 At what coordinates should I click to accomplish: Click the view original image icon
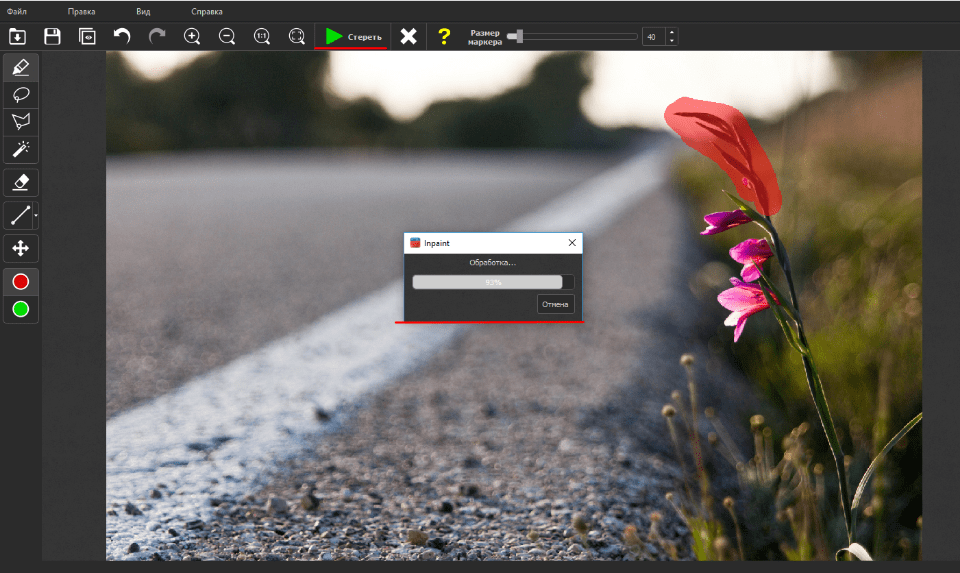pos(88,37)
